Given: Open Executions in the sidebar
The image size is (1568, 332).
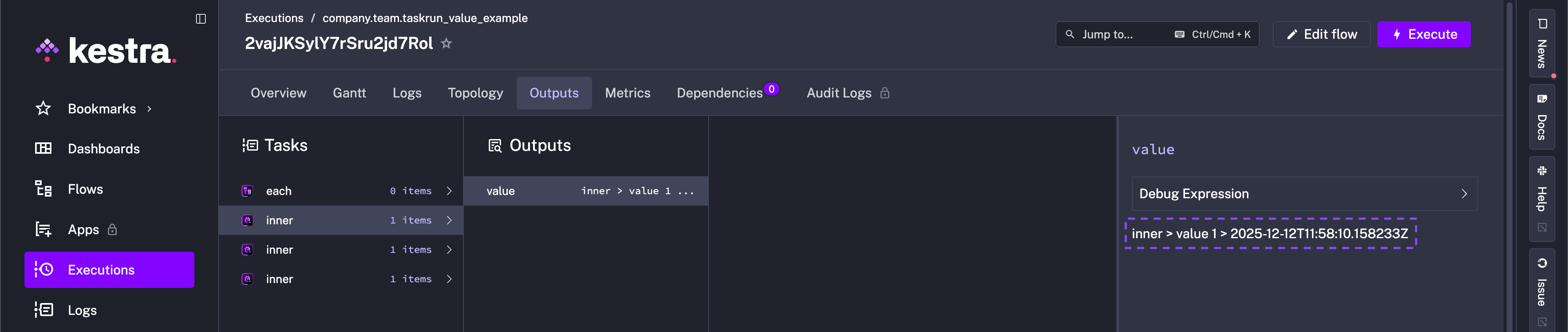Looking at the screenshot, I should (109, 269).
